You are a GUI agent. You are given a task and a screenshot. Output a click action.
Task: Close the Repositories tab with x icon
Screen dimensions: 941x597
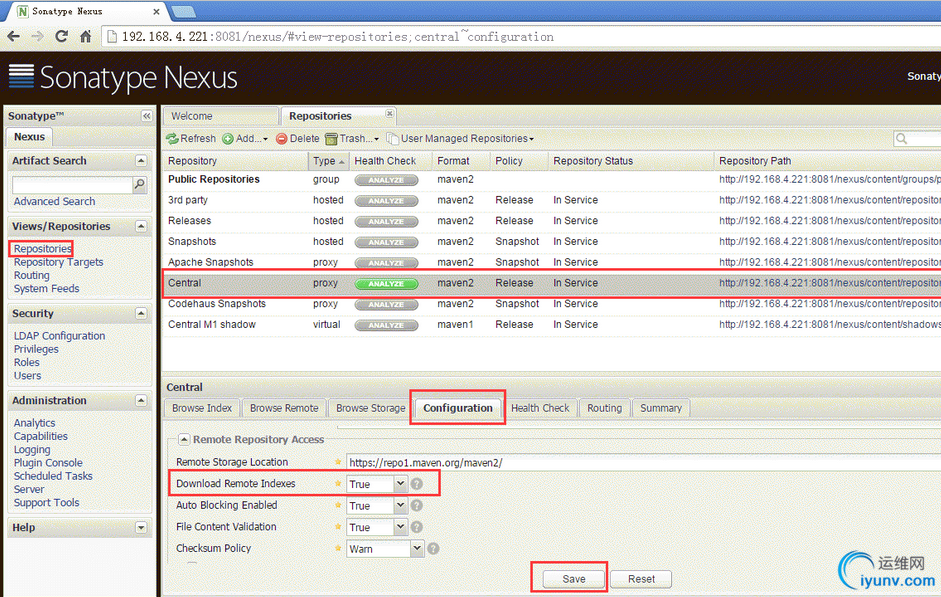tap(389, 113)
